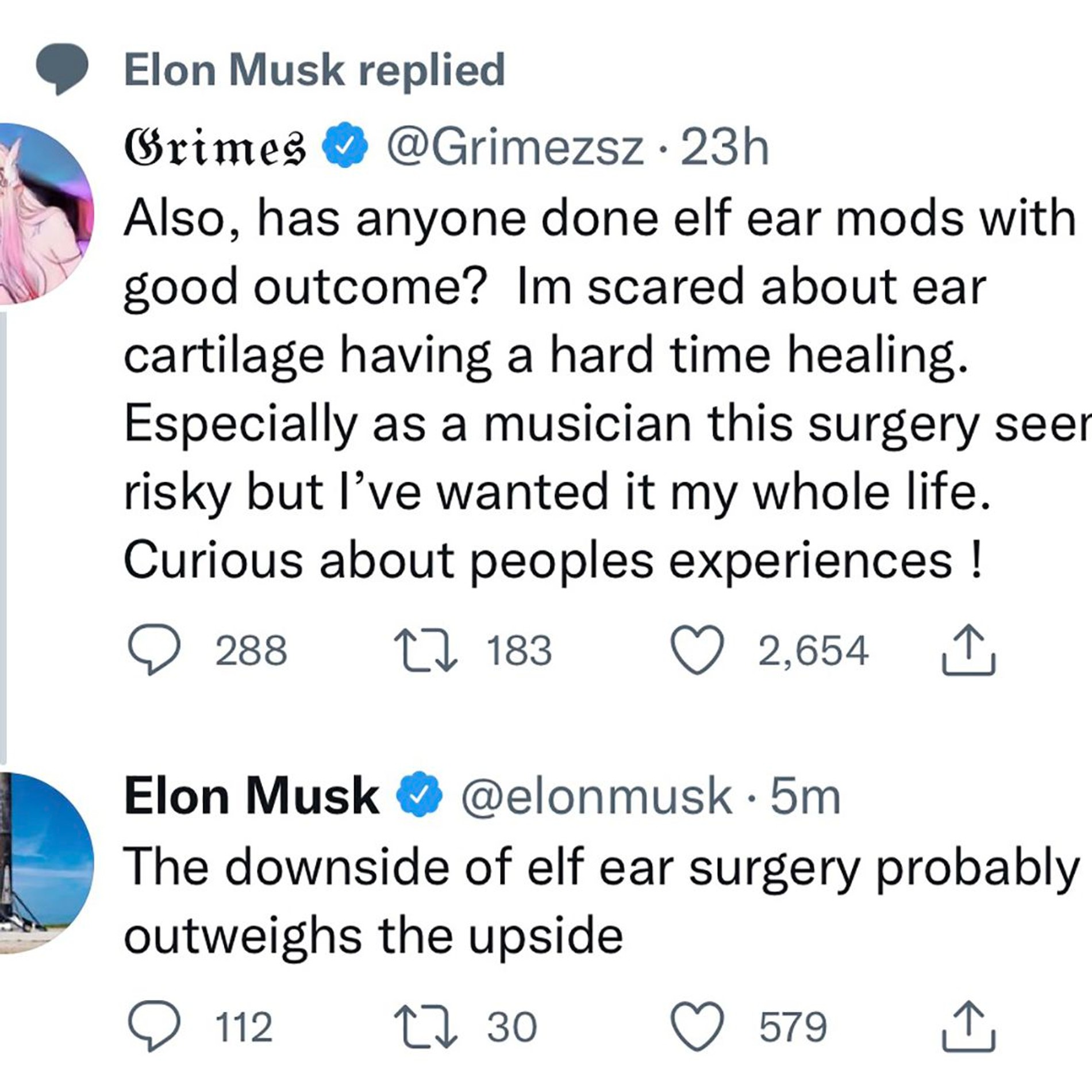Viewport: 1092px width, 1092px height.
Task: Like the Grimes elf ear mods tweet
Action: (x=698, y=650)
